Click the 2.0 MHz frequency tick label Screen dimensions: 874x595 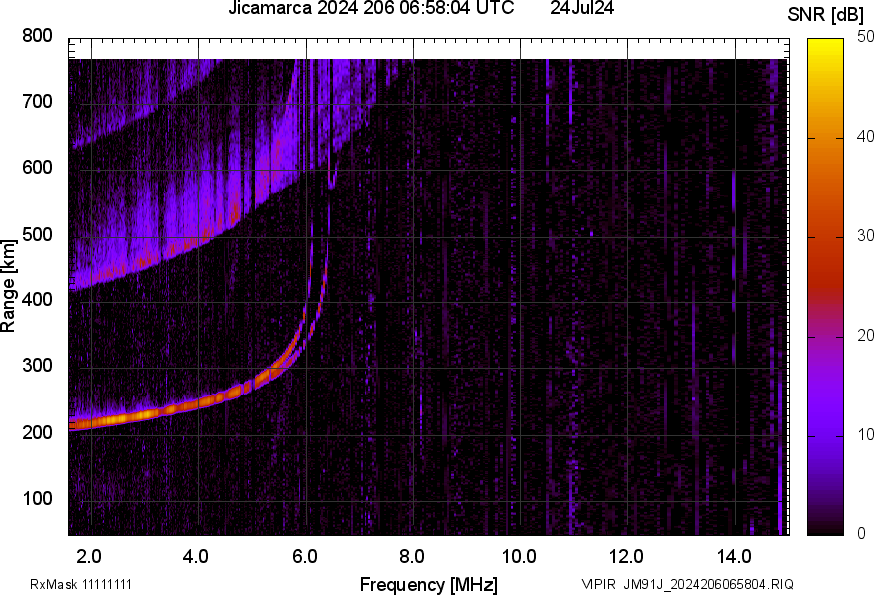(x=90, y=554)
